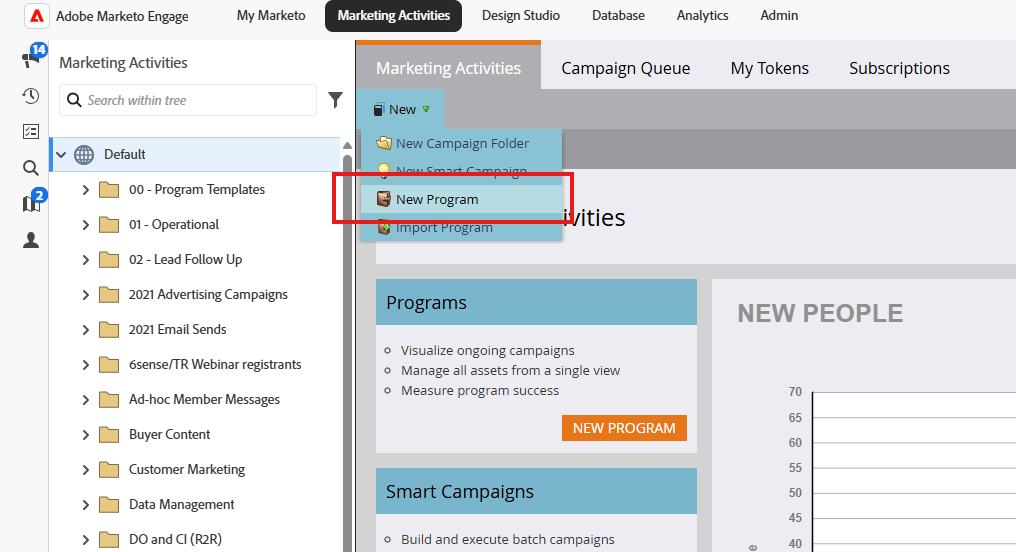Open the recent history clock icon
1016x552 pixels.
click(x=30, y=96)
